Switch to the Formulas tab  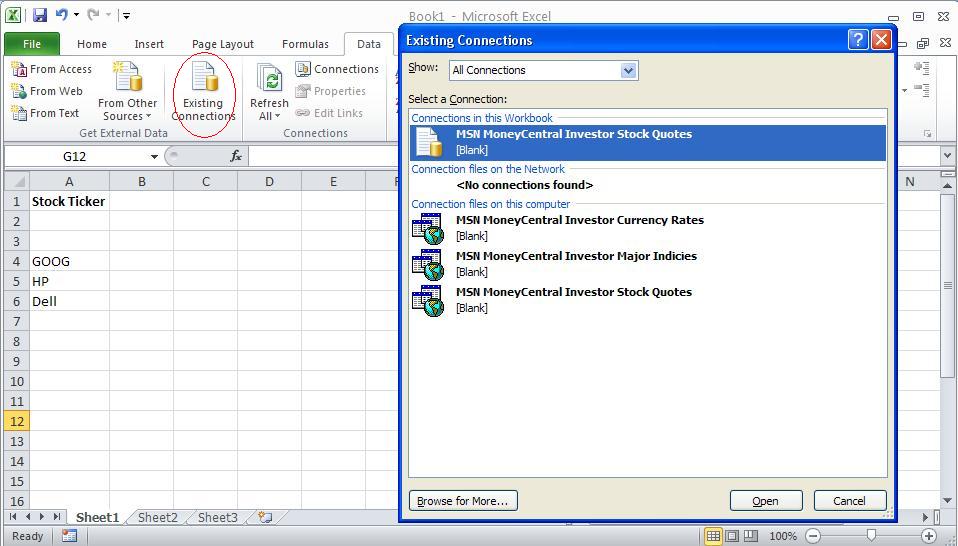305,44
